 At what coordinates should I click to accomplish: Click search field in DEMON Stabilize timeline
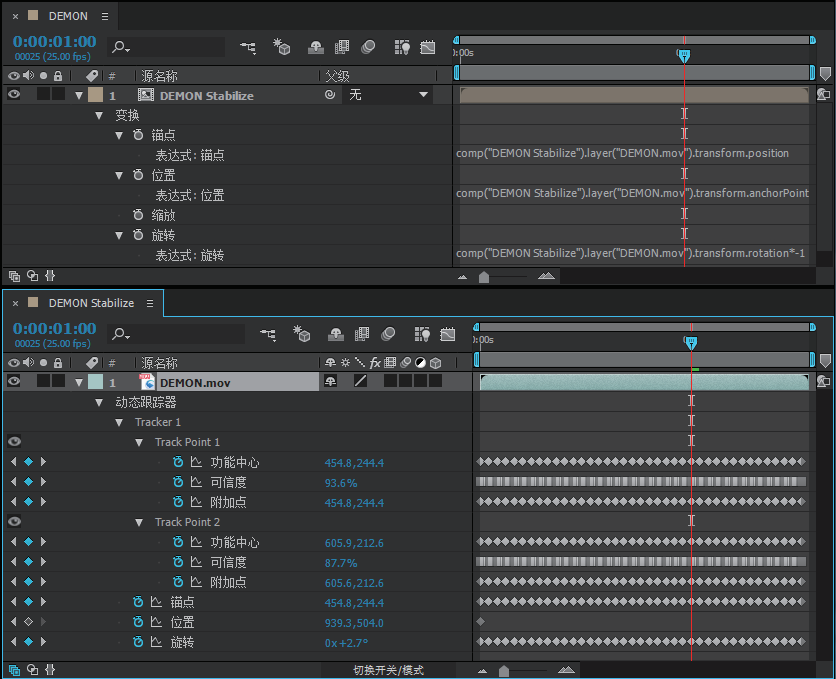point(176,334)
